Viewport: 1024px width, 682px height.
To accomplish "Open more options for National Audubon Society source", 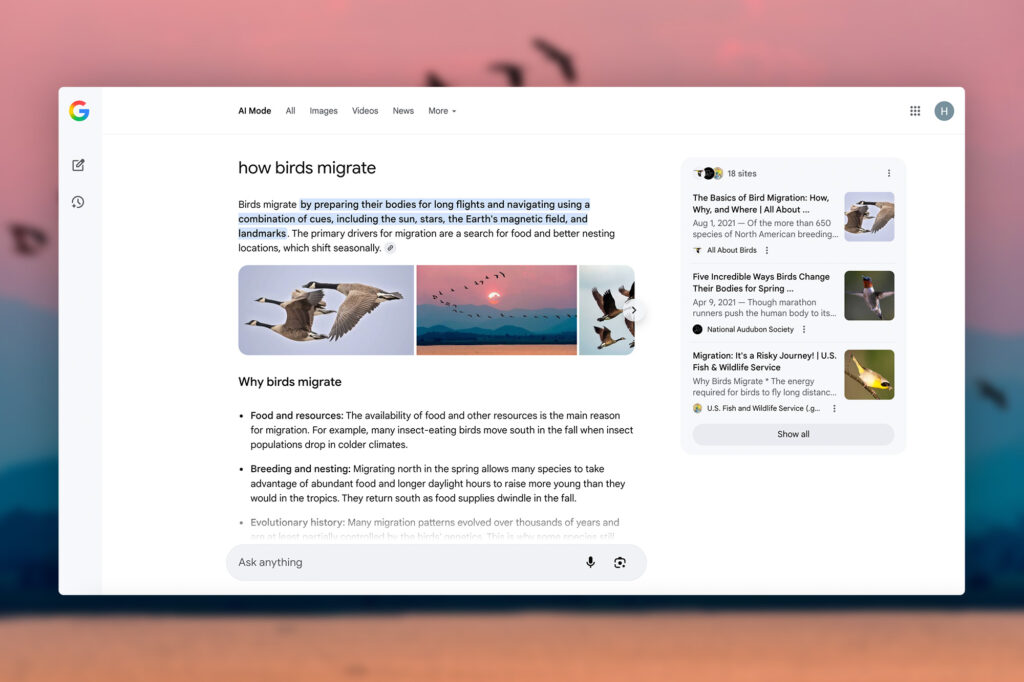I will (x=804, y=329).
